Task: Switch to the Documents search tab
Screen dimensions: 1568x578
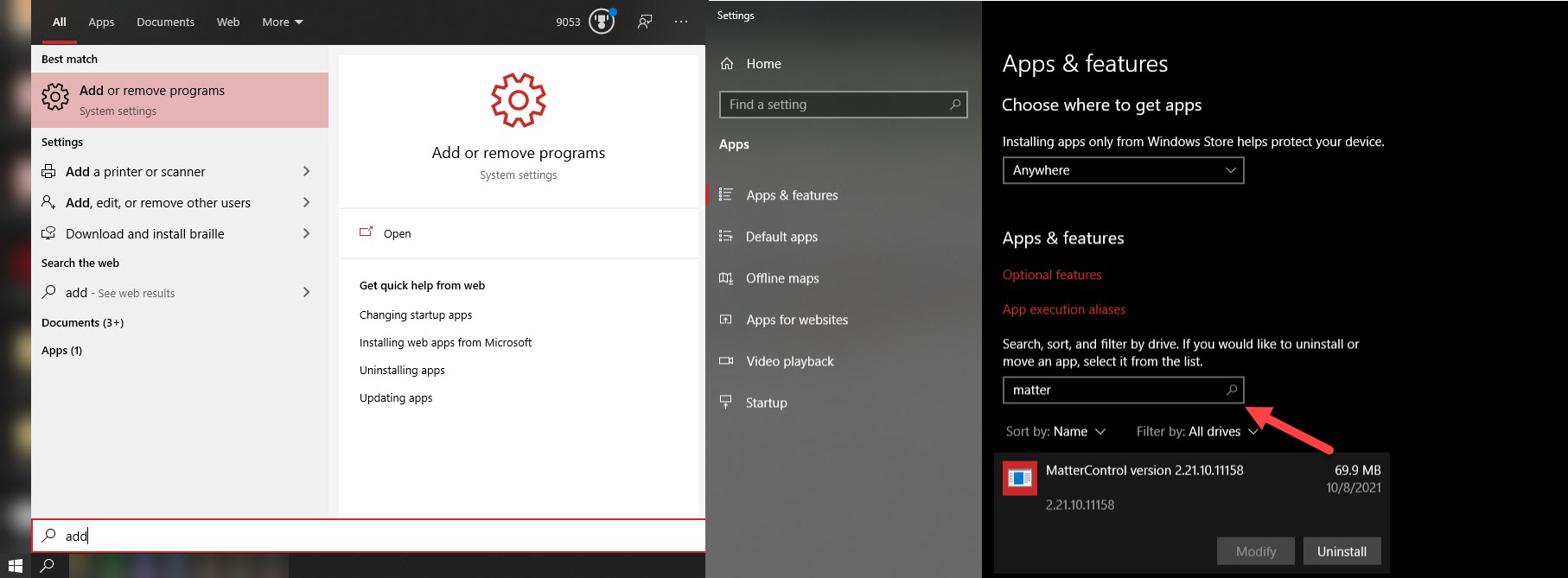Action: (x=165, y=22)
